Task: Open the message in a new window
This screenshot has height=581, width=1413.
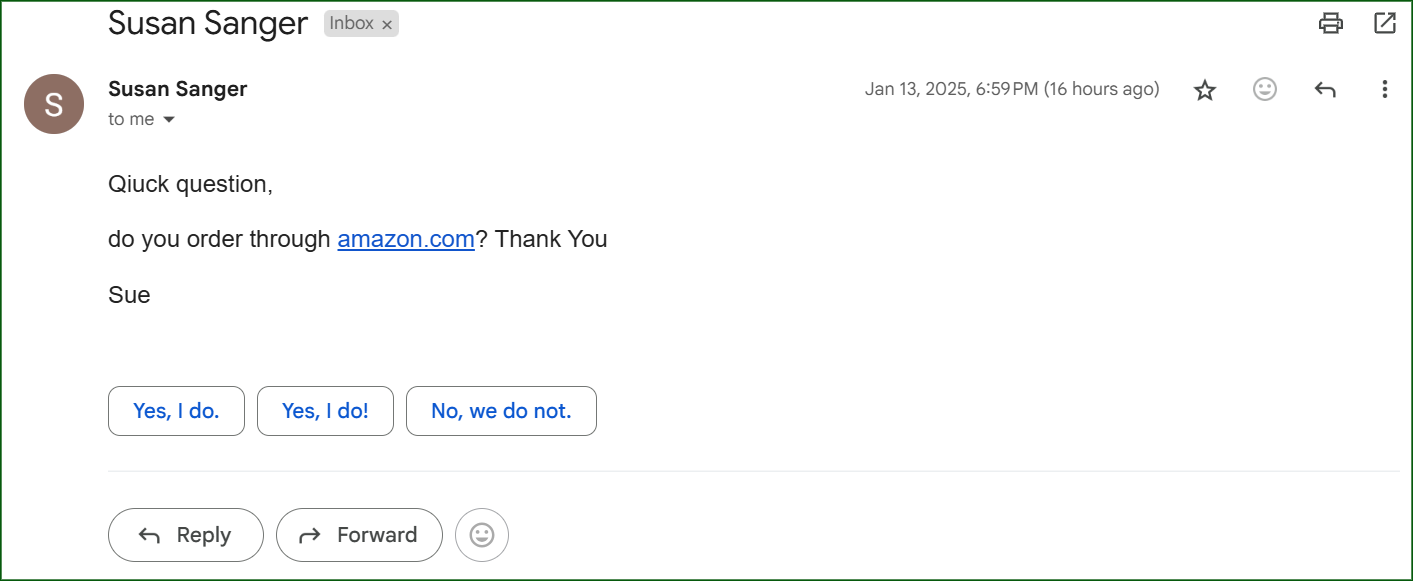Action: pos(1385,23)
